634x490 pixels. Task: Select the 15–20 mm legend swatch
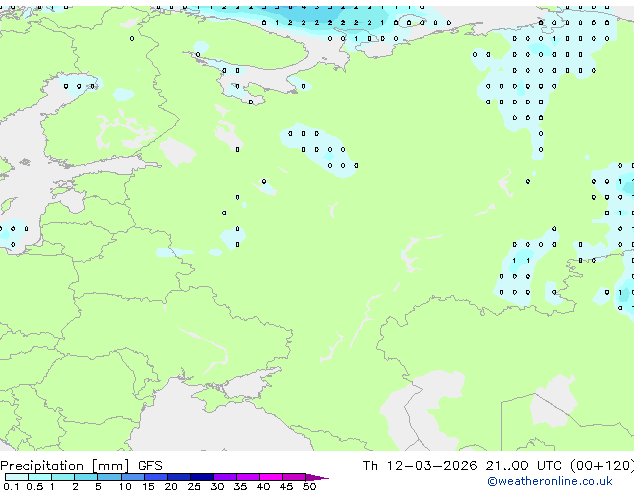[x=155, y=477]
